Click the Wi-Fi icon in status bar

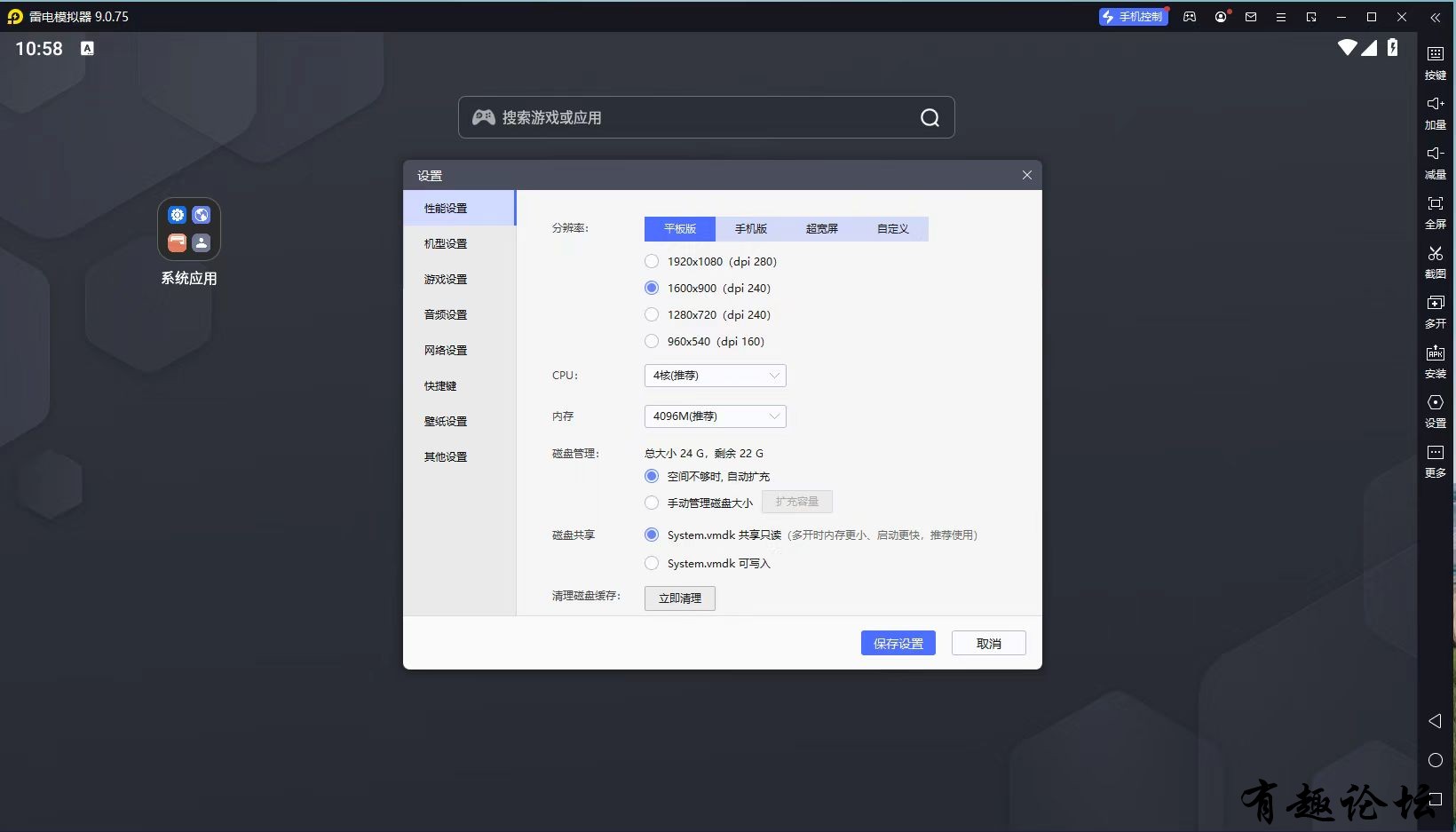(1348, 48)
